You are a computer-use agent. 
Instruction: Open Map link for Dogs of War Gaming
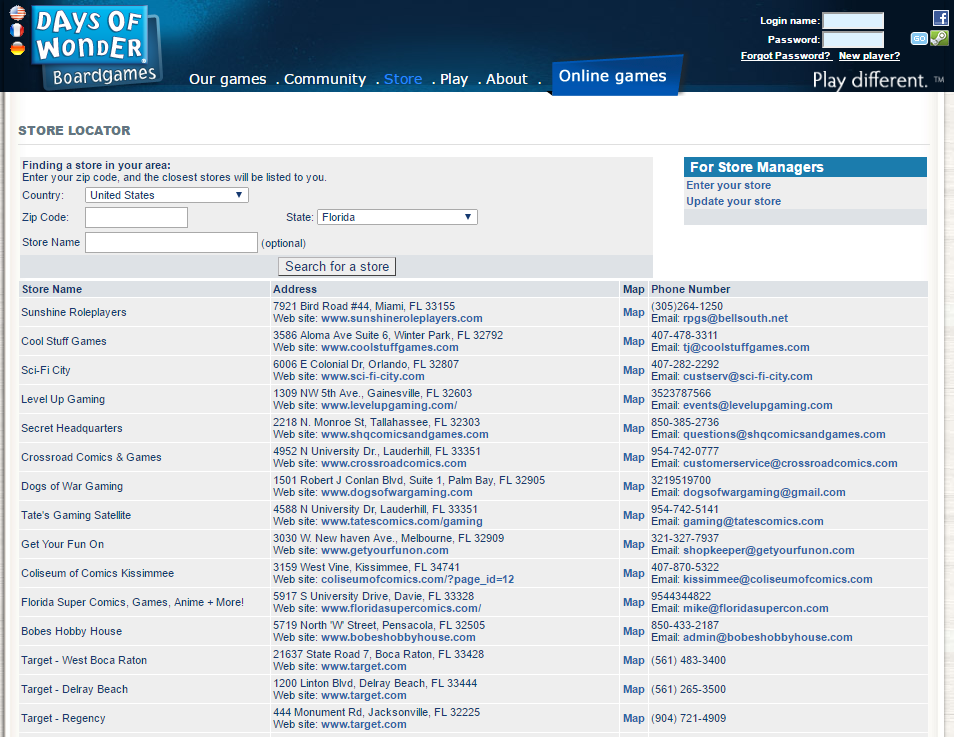(x=633, y=486)
